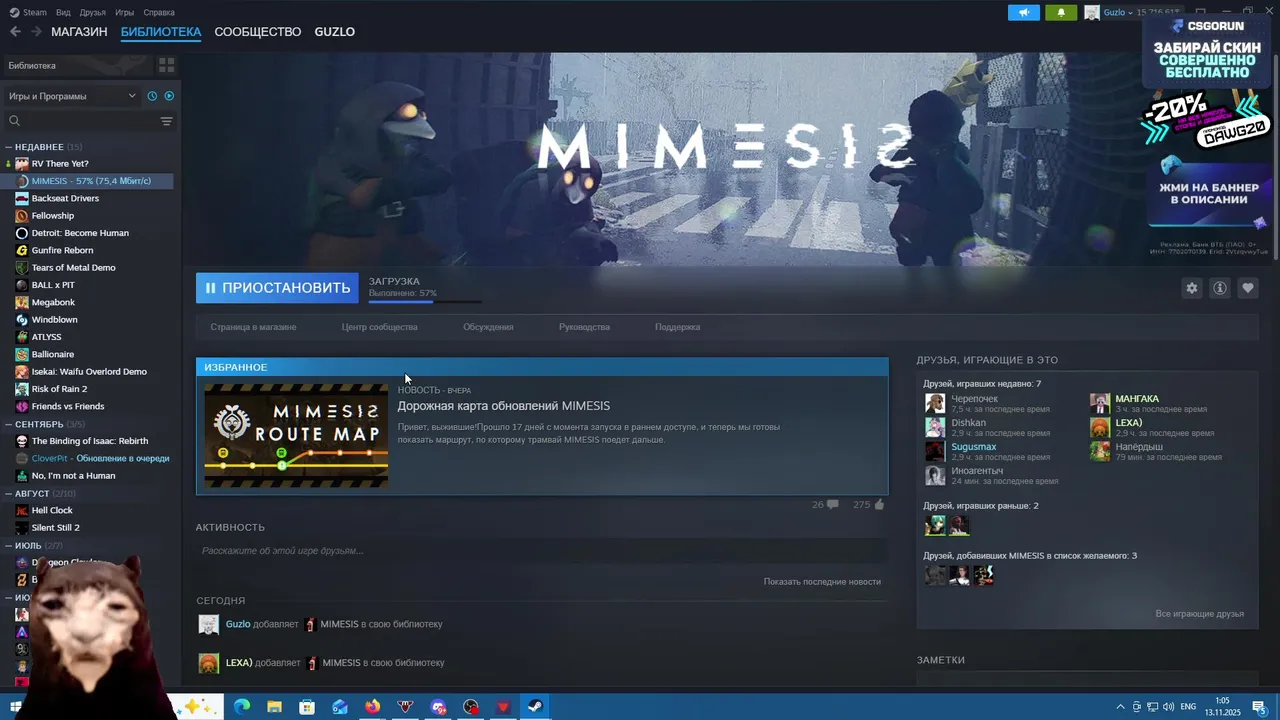Open the Steam menu
1280x720 pixels.
point(28,12)
